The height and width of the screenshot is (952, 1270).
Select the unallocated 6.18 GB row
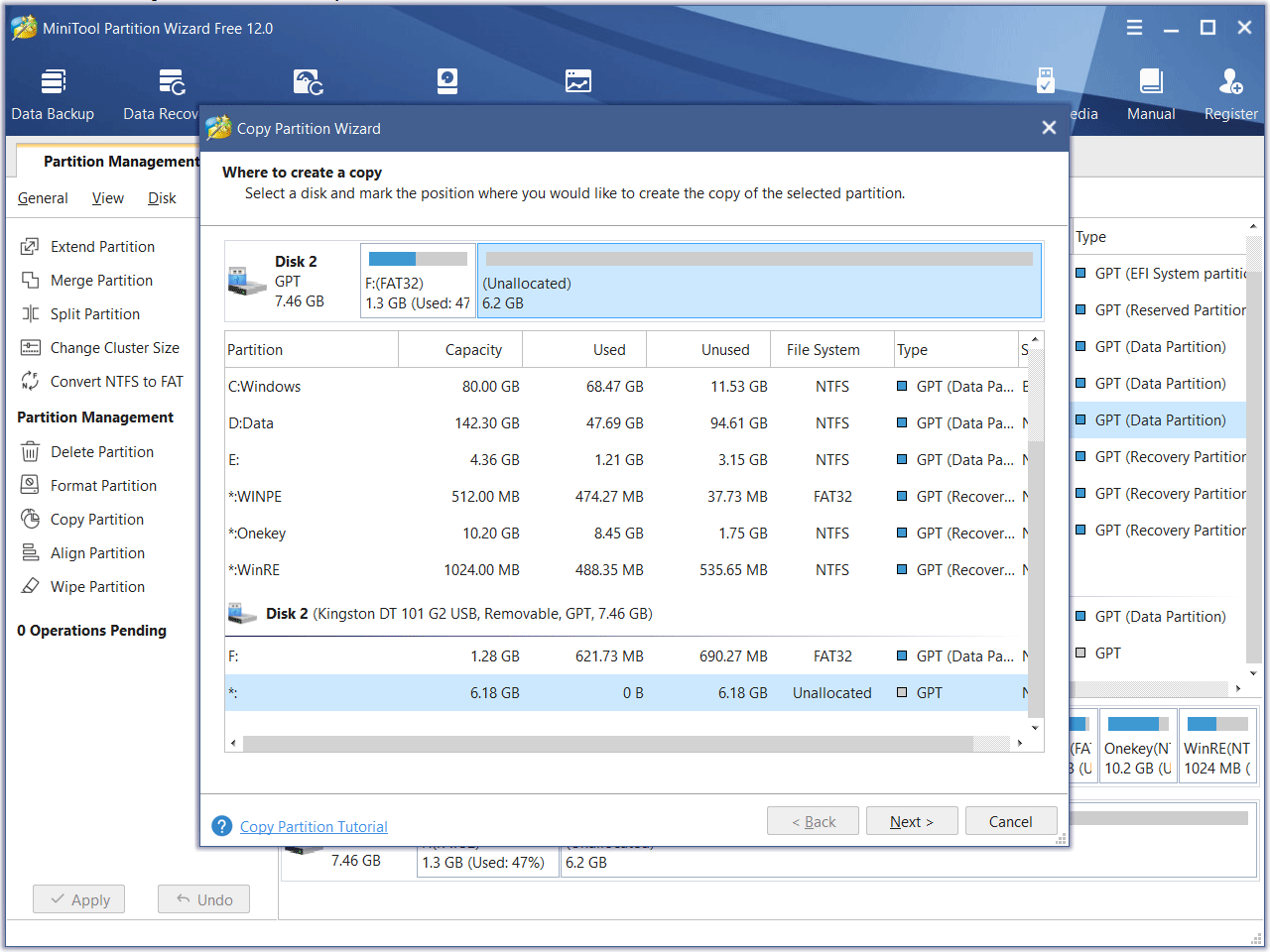[x=626, y=692]
